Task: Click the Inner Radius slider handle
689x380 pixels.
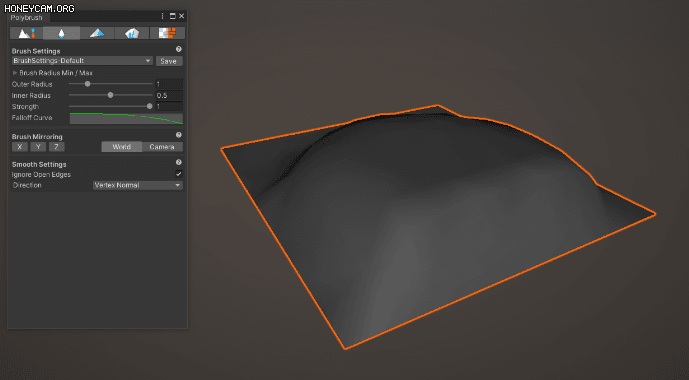Action: [110, 95]
